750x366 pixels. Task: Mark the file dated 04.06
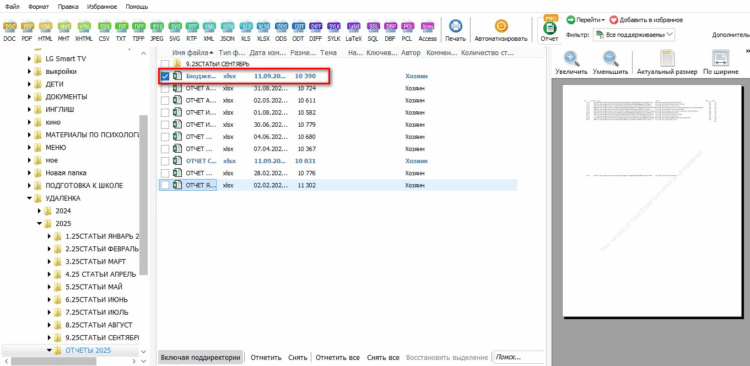[165, 137]
